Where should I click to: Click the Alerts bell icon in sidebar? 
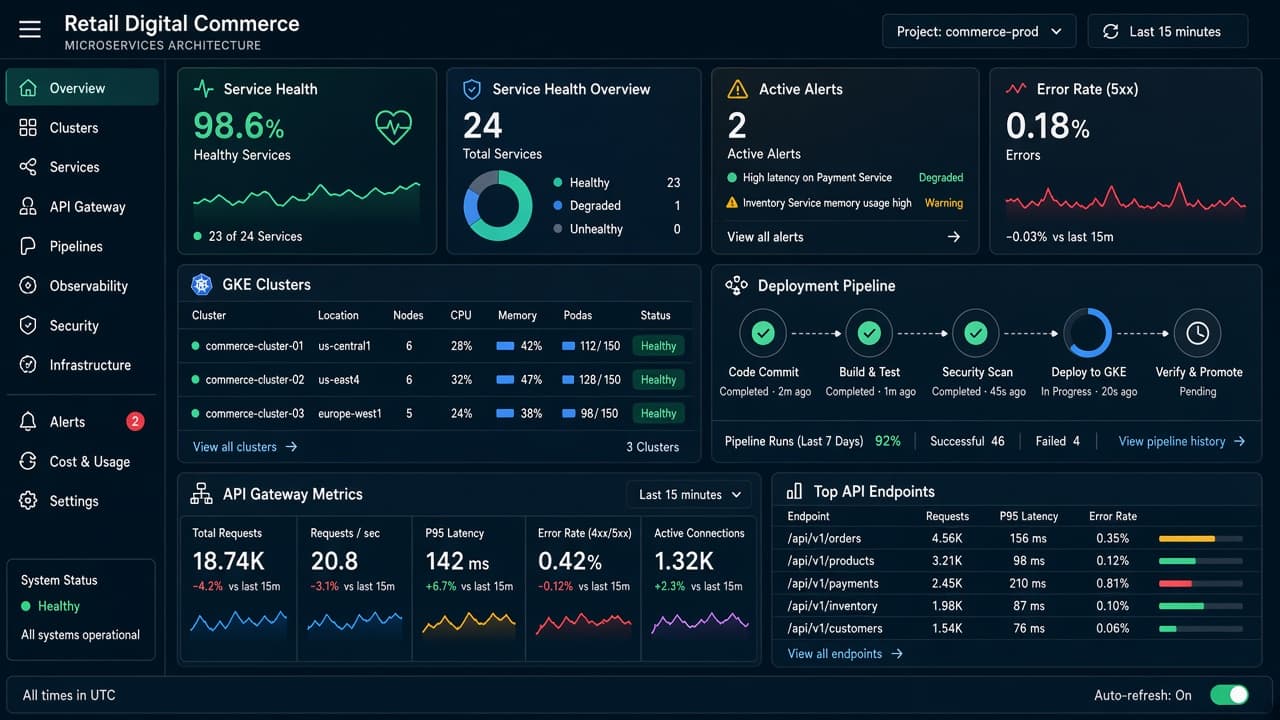[28, 422]
